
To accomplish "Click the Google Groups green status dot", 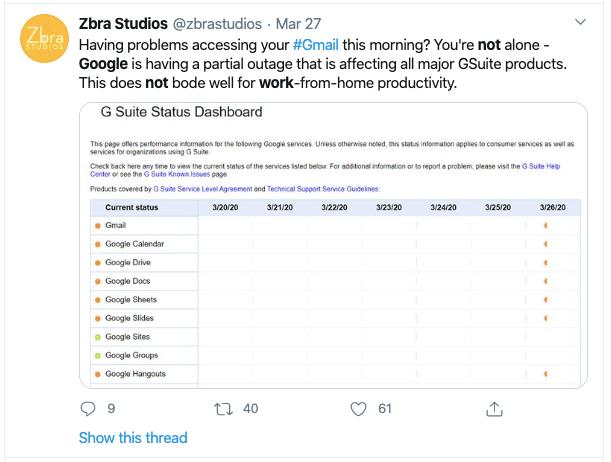I will 98,356.
